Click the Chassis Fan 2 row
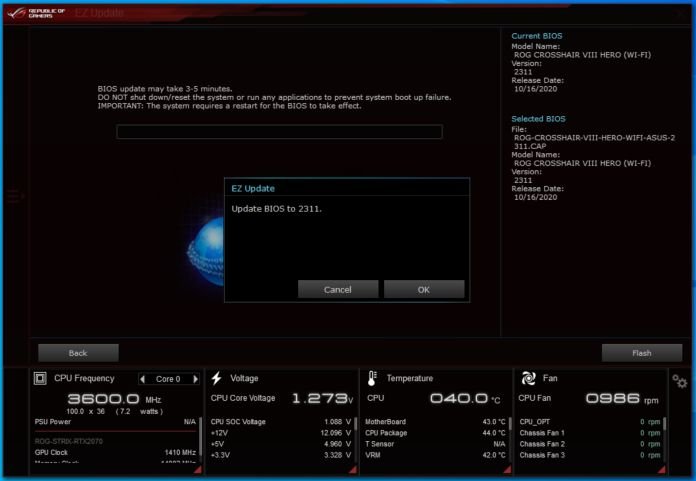Image resolution: width=696 pixels, height=481 pixels. click(590, 444)
